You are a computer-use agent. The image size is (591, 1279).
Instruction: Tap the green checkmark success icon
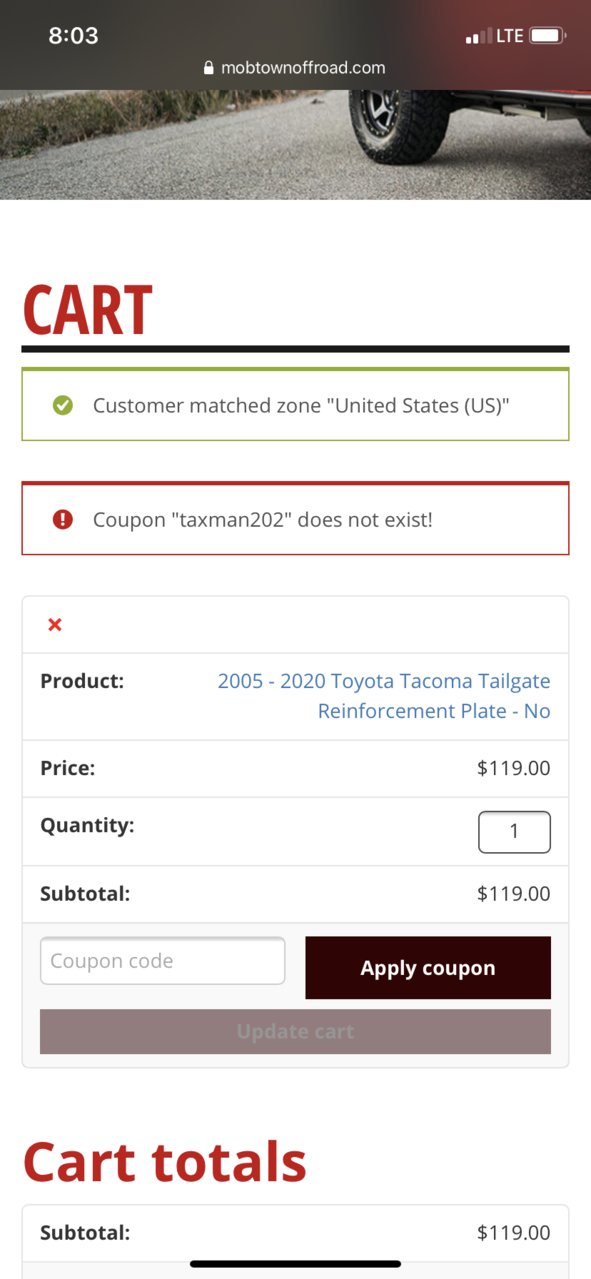62,405
